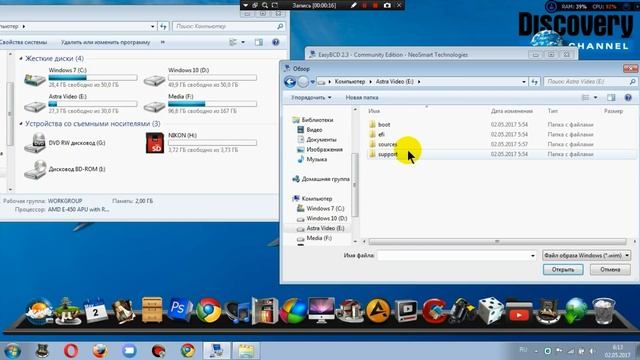Viewport: 640px width, 360px height.
Task: Select the efi folder row
Action: pos(501,134)
